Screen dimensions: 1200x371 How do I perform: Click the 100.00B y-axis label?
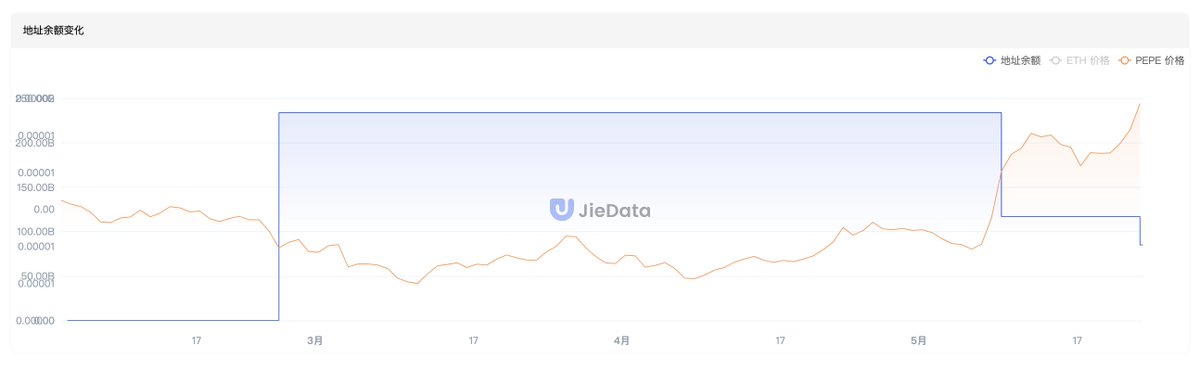[x=36, y=232]
